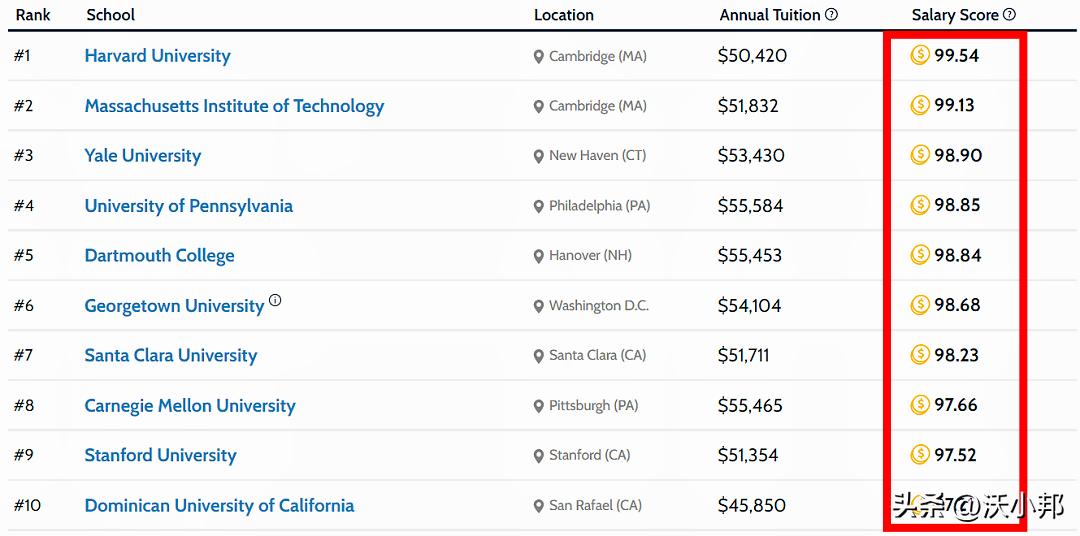Click the location pin by Washington D.C.
The height and width of the screenshot is (536, 1080).
point(539,307)
